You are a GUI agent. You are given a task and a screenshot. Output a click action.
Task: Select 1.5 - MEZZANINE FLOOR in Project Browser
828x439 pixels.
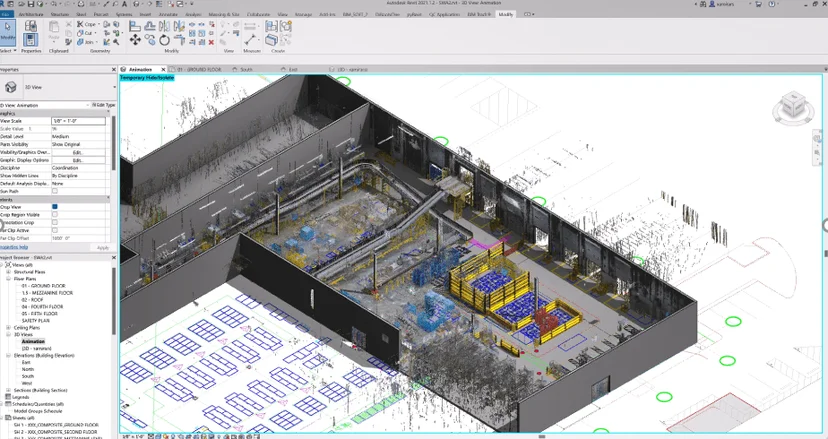point(47,293)
